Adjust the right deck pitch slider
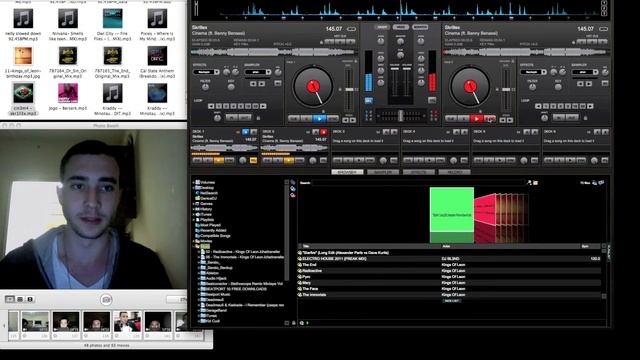This screenshot has width=640, height=360. click(x=506, y=89)
